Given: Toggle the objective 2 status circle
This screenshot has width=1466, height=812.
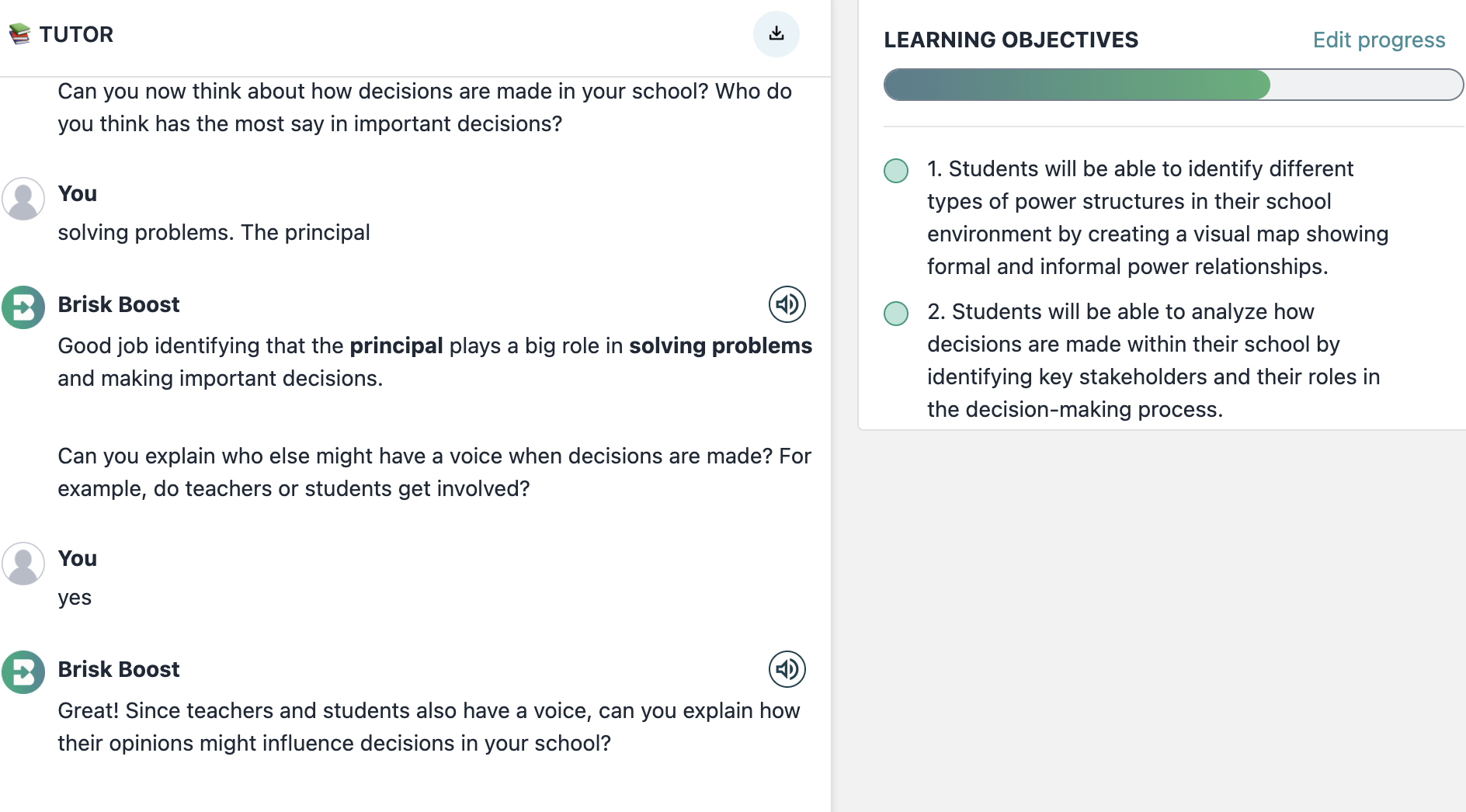Looking at the screenshot, I should coord(896,314).
